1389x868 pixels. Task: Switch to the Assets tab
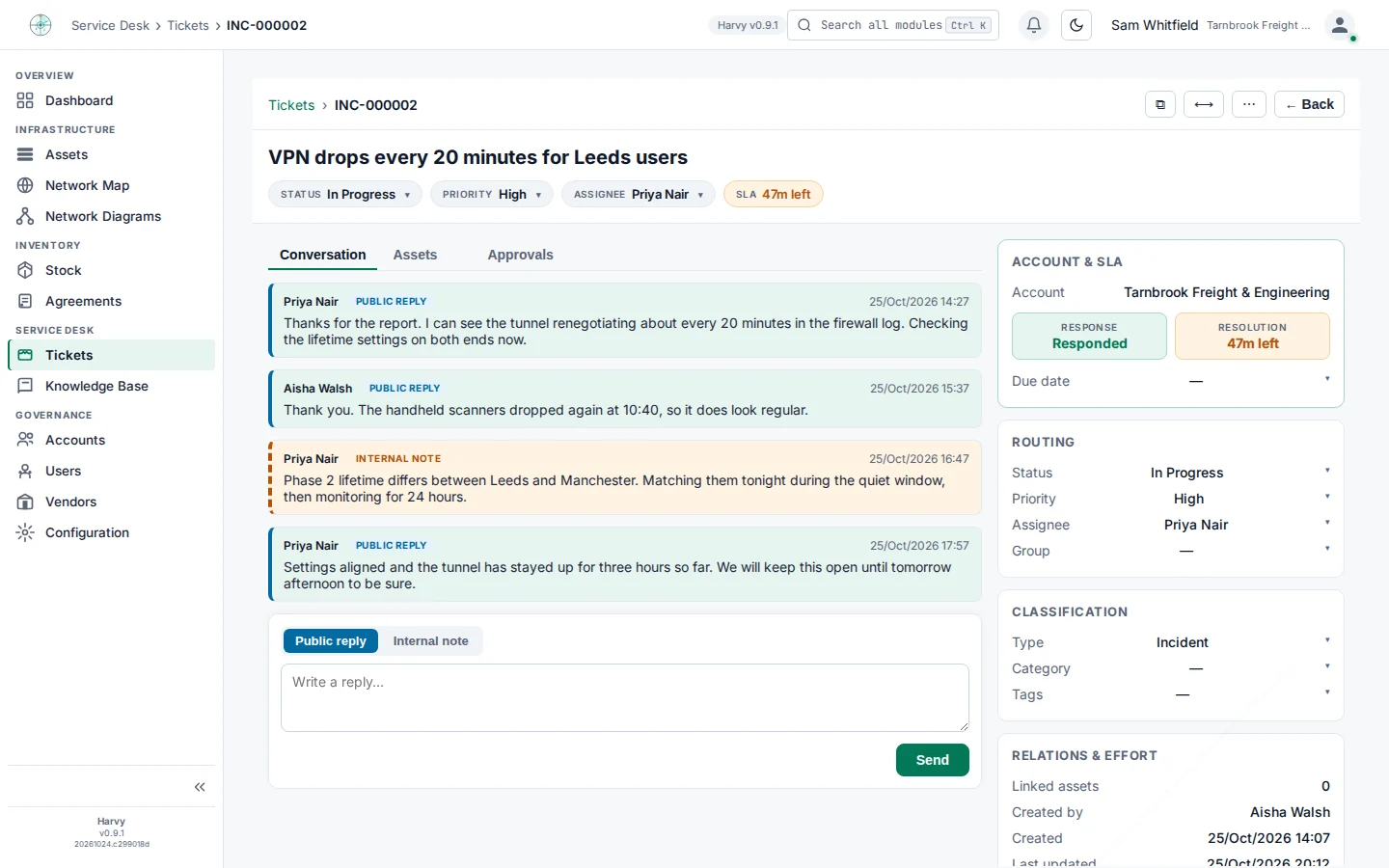tap(415, 255)
